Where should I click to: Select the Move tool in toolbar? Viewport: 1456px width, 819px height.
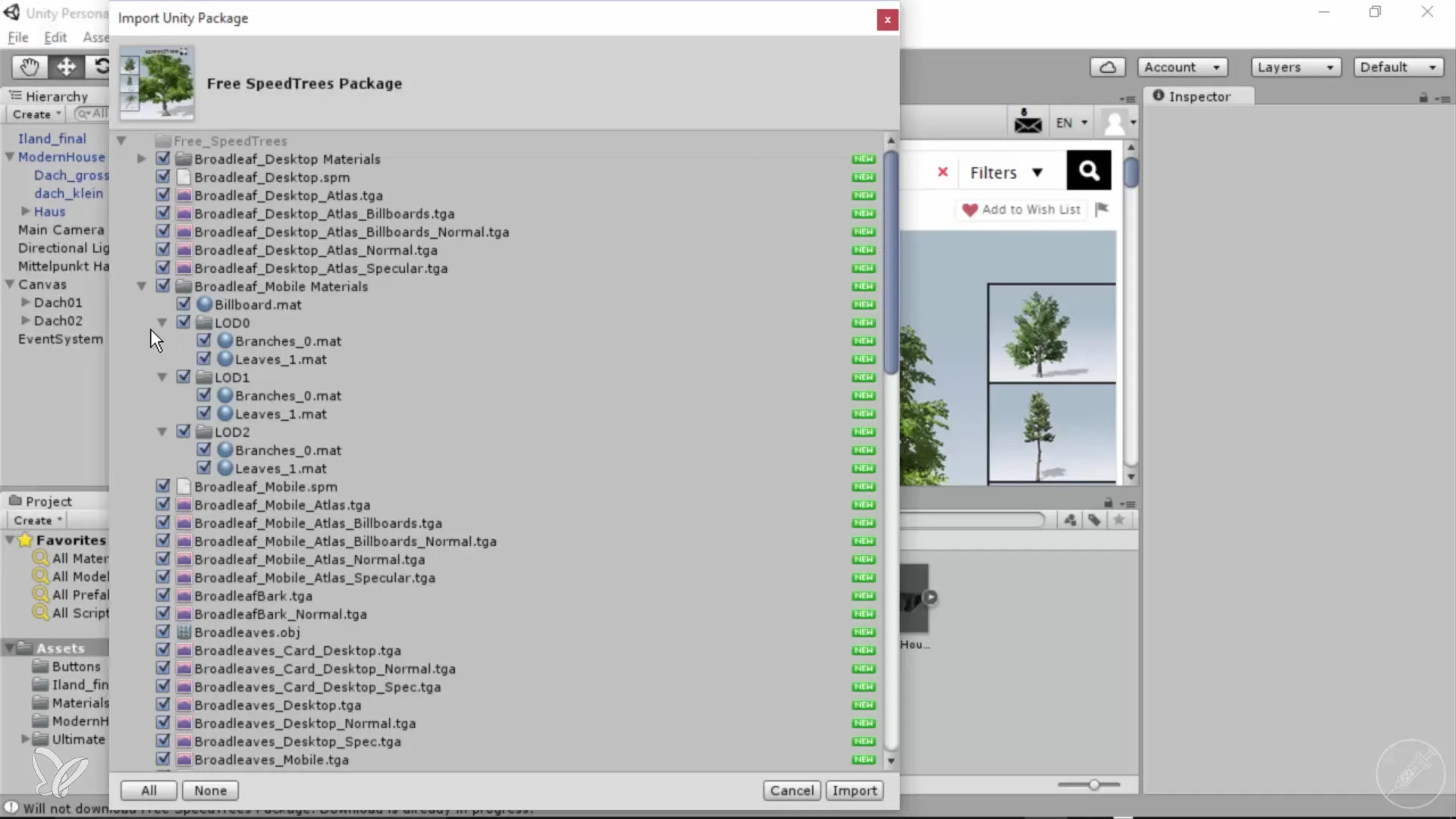(x=66, y=67)
